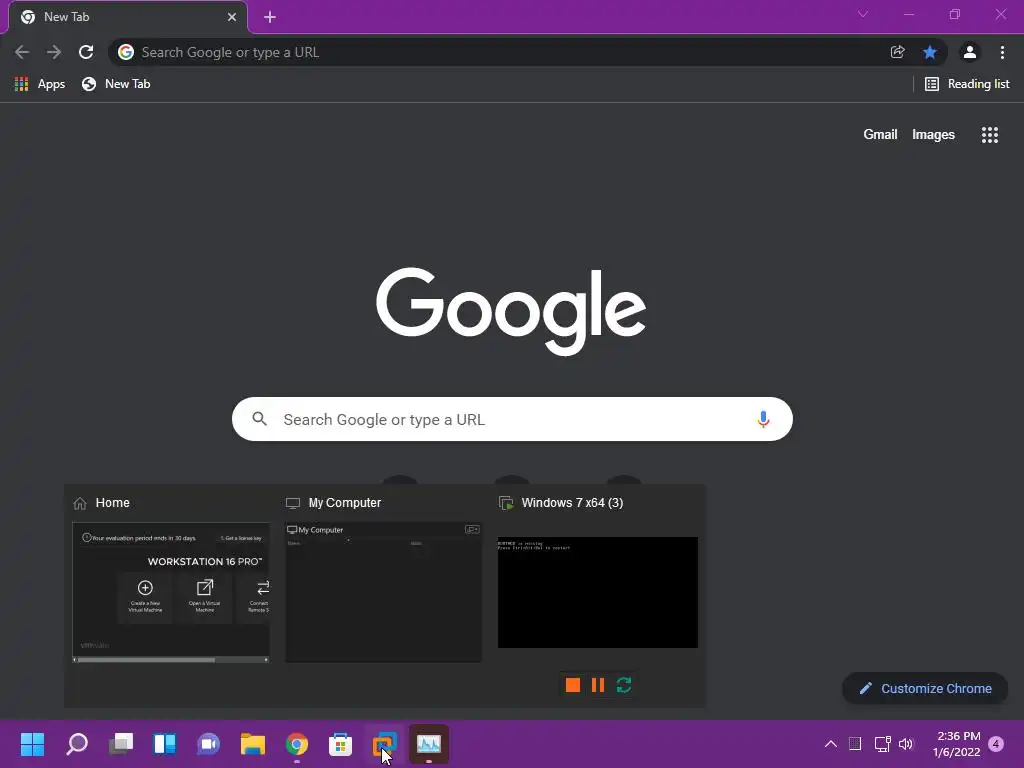Restart the Windows 7 x64 virtual machine

coord(624,685)
